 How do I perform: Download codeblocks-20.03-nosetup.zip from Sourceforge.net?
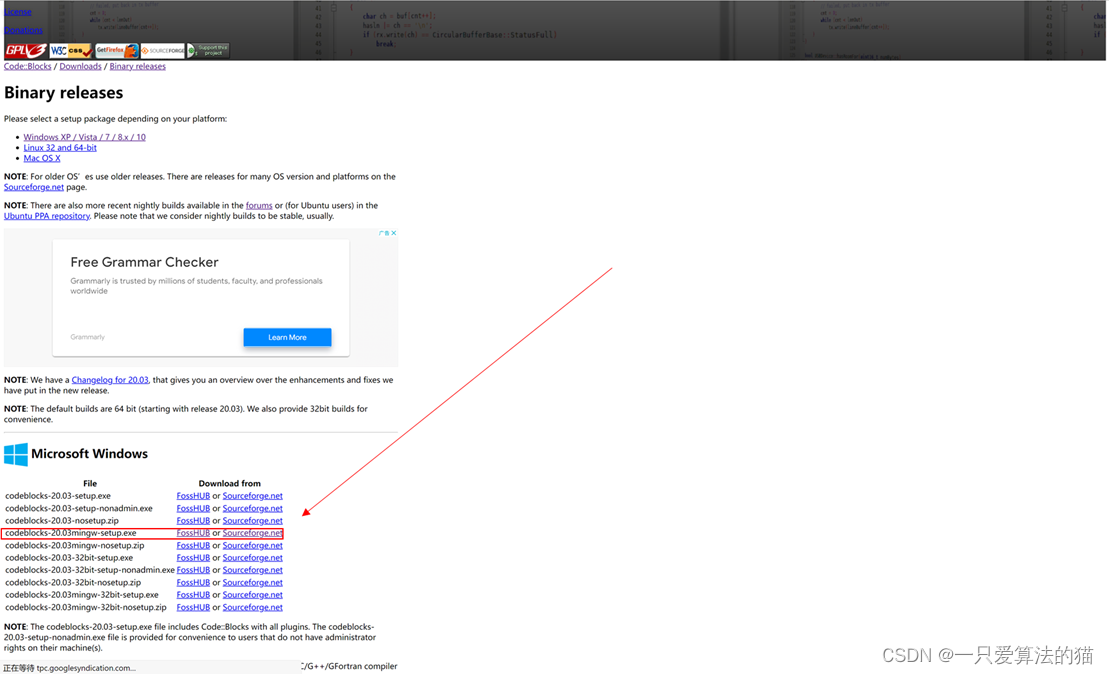pyautogui.click(x=252, y=521)
